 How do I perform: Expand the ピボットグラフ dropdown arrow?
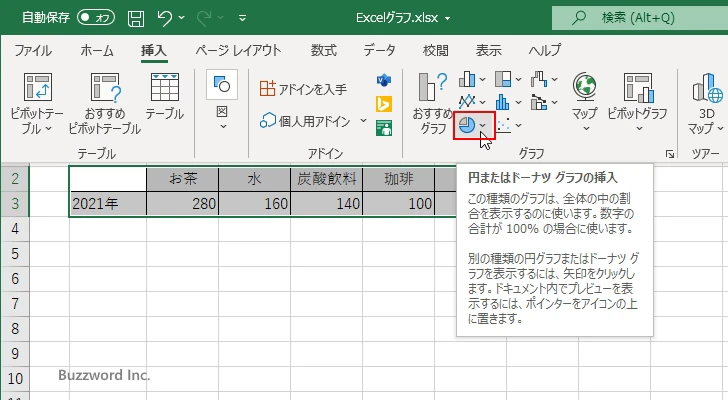pyautogui.click(x=639, y=129)
